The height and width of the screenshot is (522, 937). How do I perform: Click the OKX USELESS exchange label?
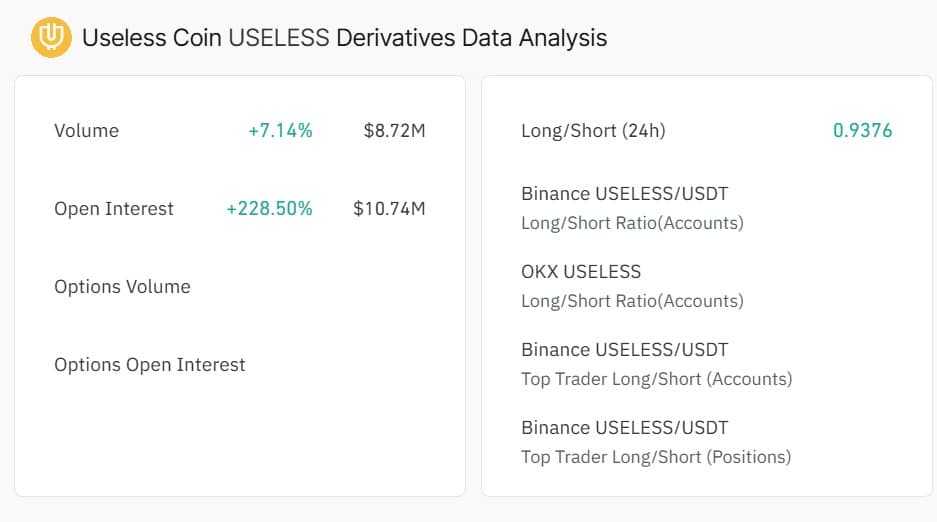click(581, 272)
